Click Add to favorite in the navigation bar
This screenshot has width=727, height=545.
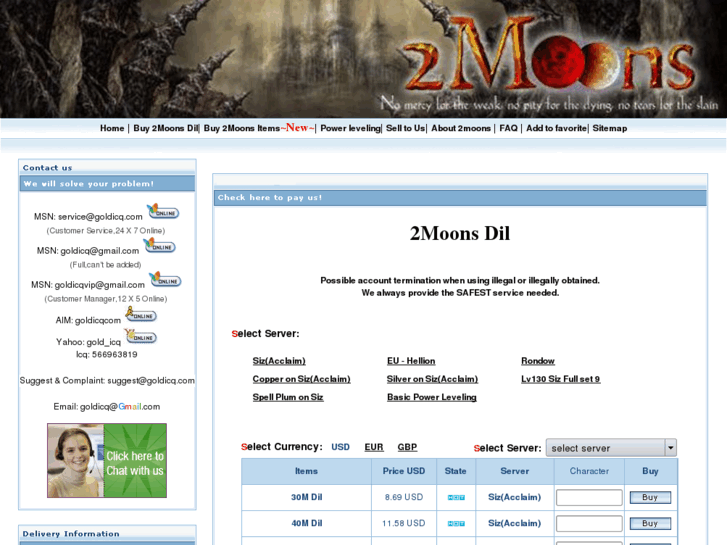556,128
